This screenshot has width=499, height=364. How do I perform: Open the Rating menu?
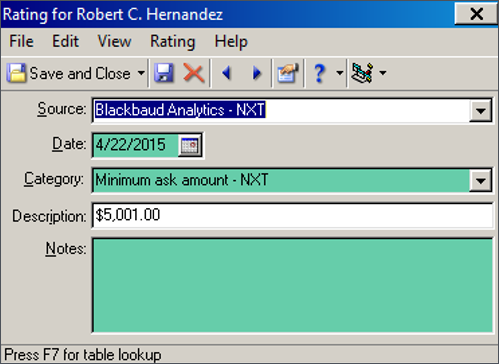pyautogui.click(x=173, y=42)
